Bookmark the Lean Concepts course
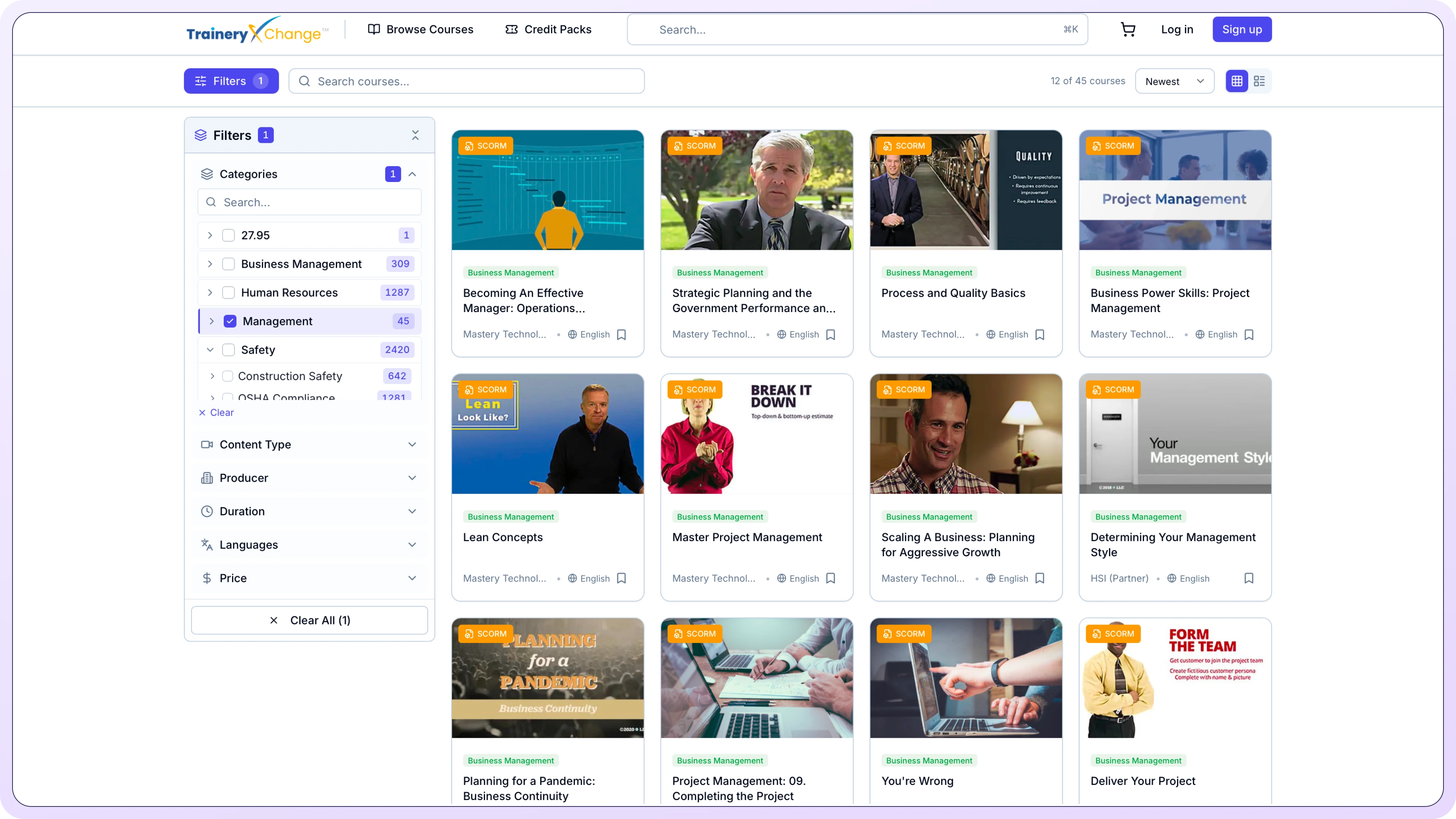Screen dimensions: 1456x819 click(x=621, y=578)
